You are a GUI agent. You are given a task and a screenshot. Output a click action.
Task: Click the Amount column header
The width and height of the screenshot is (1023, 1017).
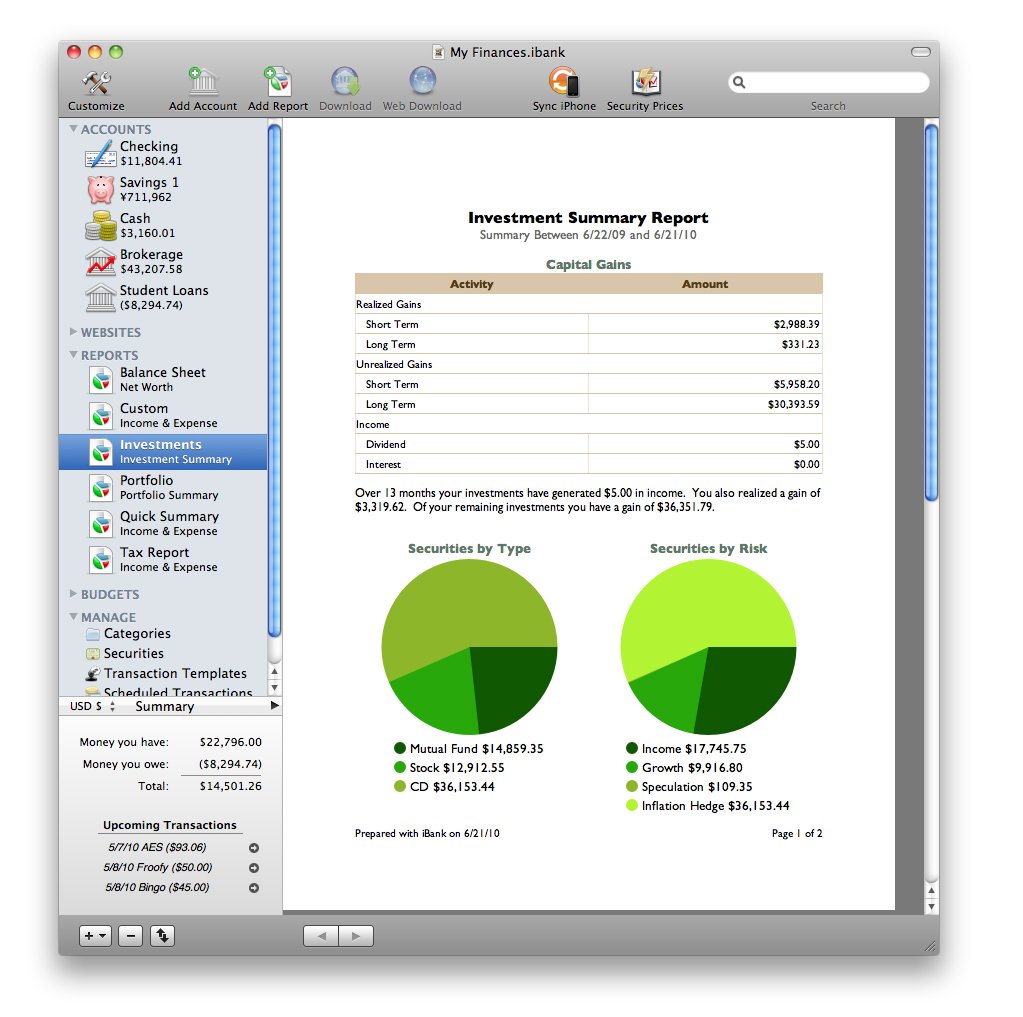click(x=705, y=284)
